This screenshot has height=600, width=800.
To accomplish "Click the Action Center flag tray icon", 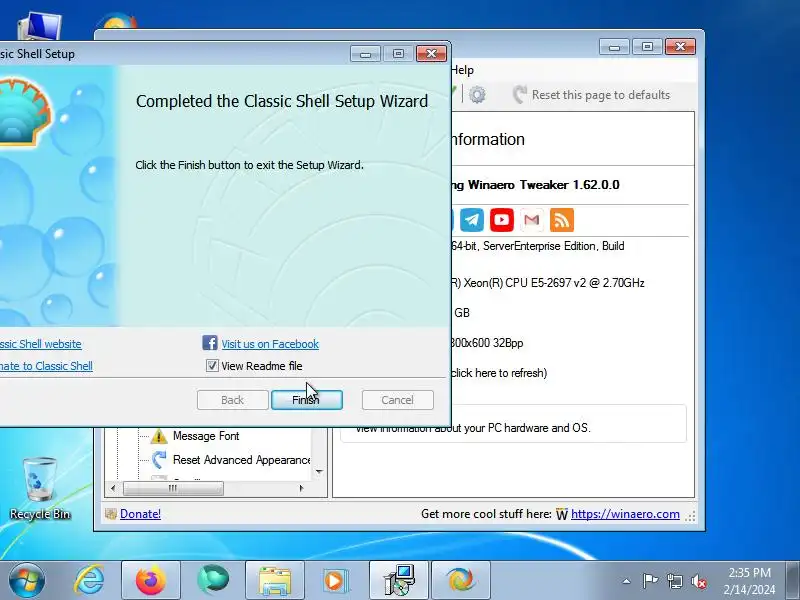I will 650,581.
